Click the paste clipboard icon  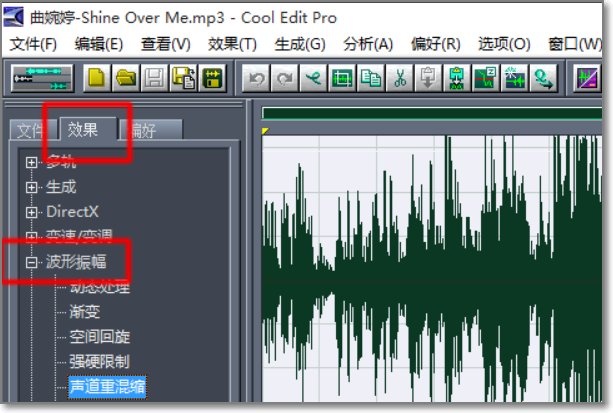pyautogui.click(x=428, y=78)
